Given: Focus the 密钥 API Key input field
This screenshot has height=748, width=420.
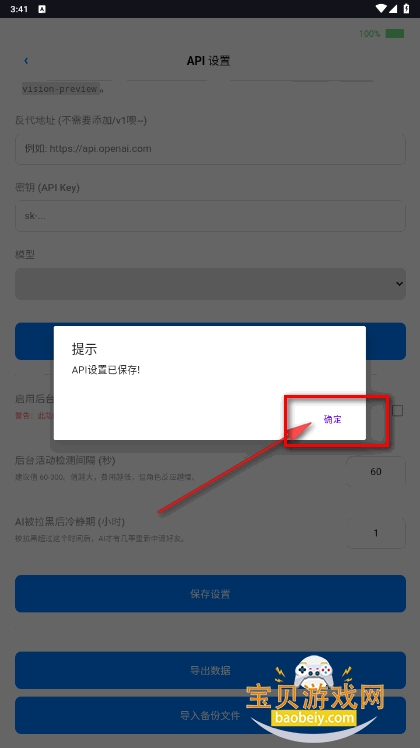Looking at the screenshot, I should tap(210, 216).
